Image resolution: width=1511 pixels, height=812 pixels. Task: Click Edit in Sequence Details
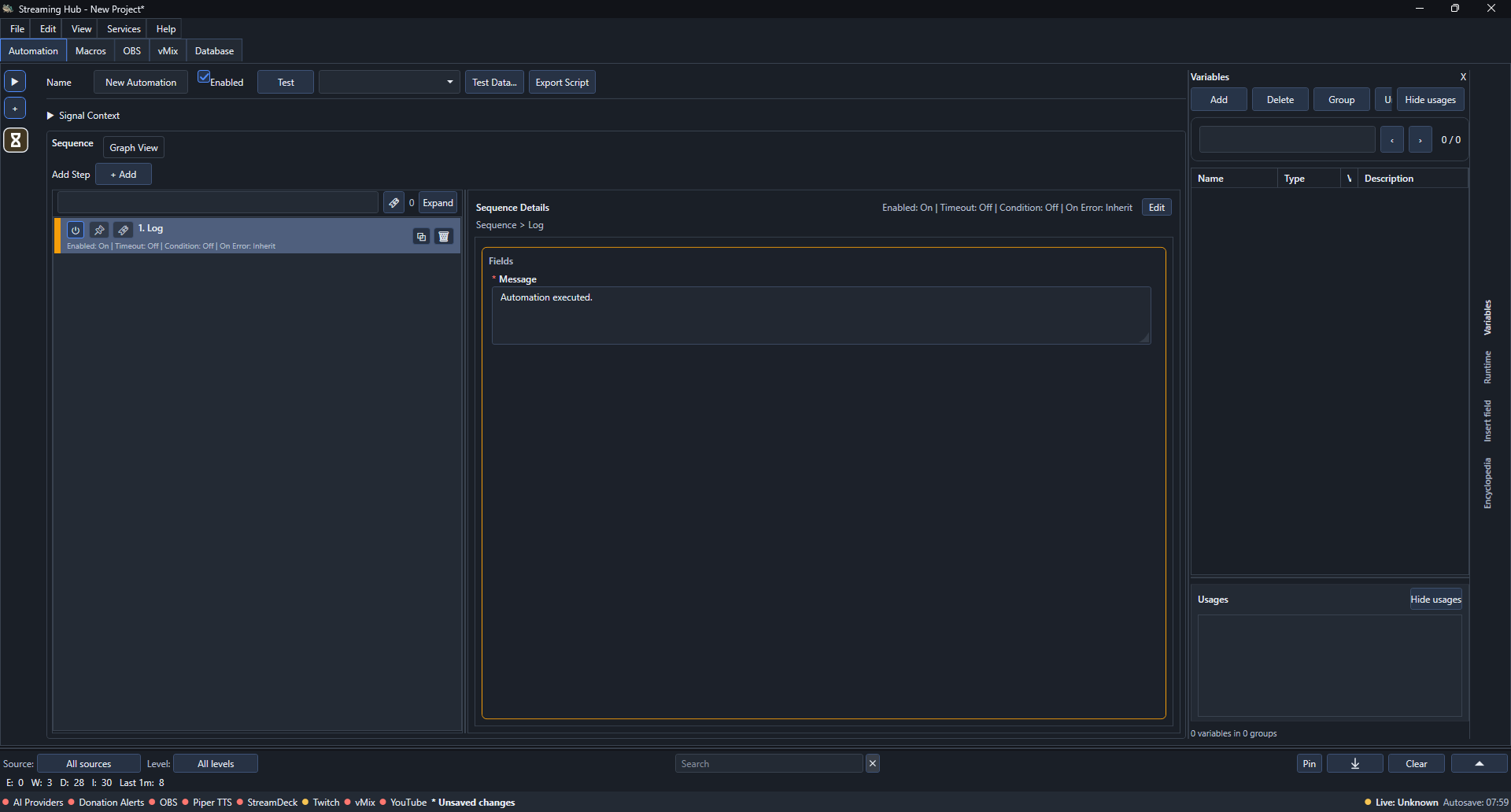click(1157, 207)
